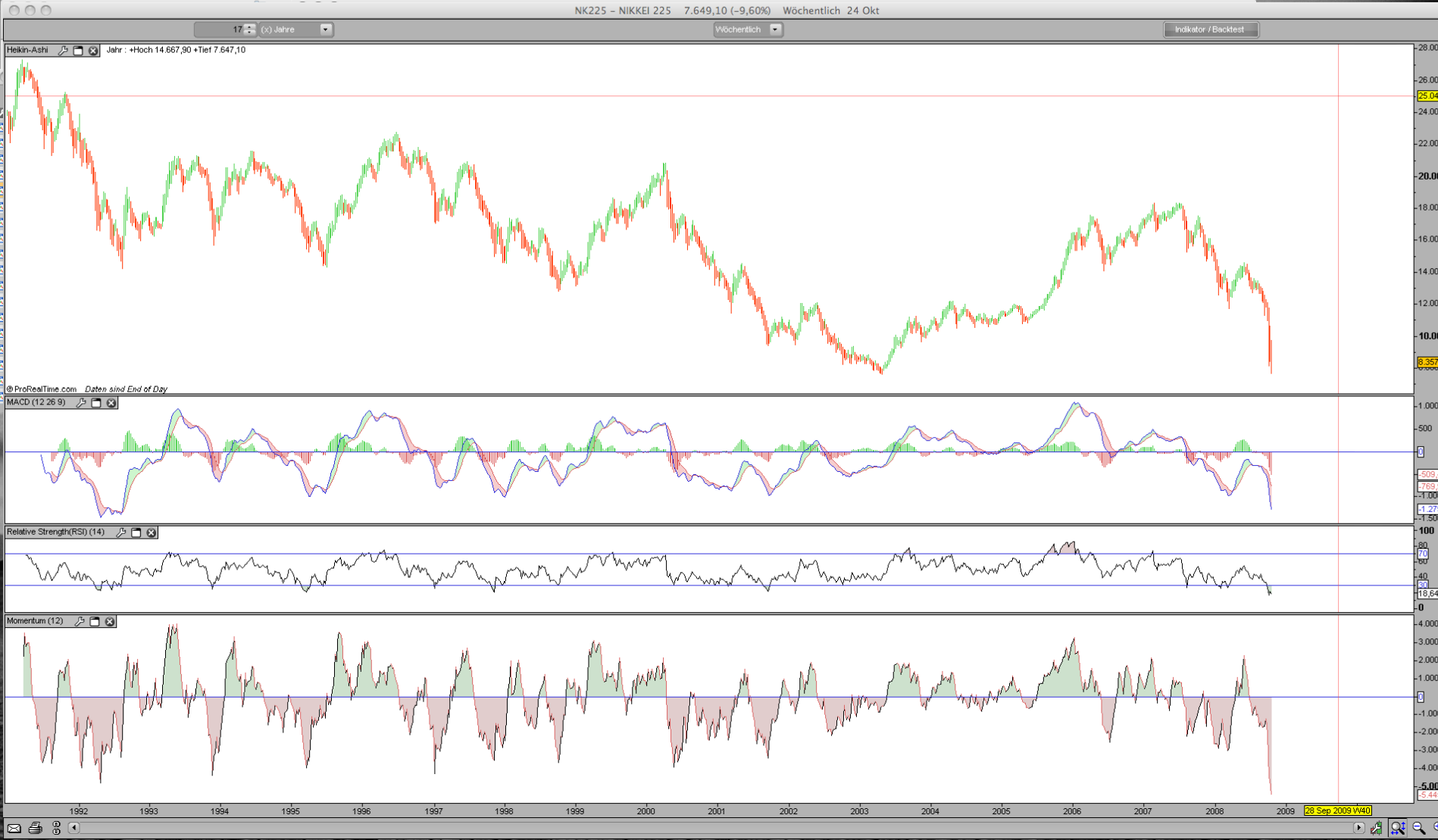
Task: Click the 2004 year label on time axis
Action: click(930, 811)
